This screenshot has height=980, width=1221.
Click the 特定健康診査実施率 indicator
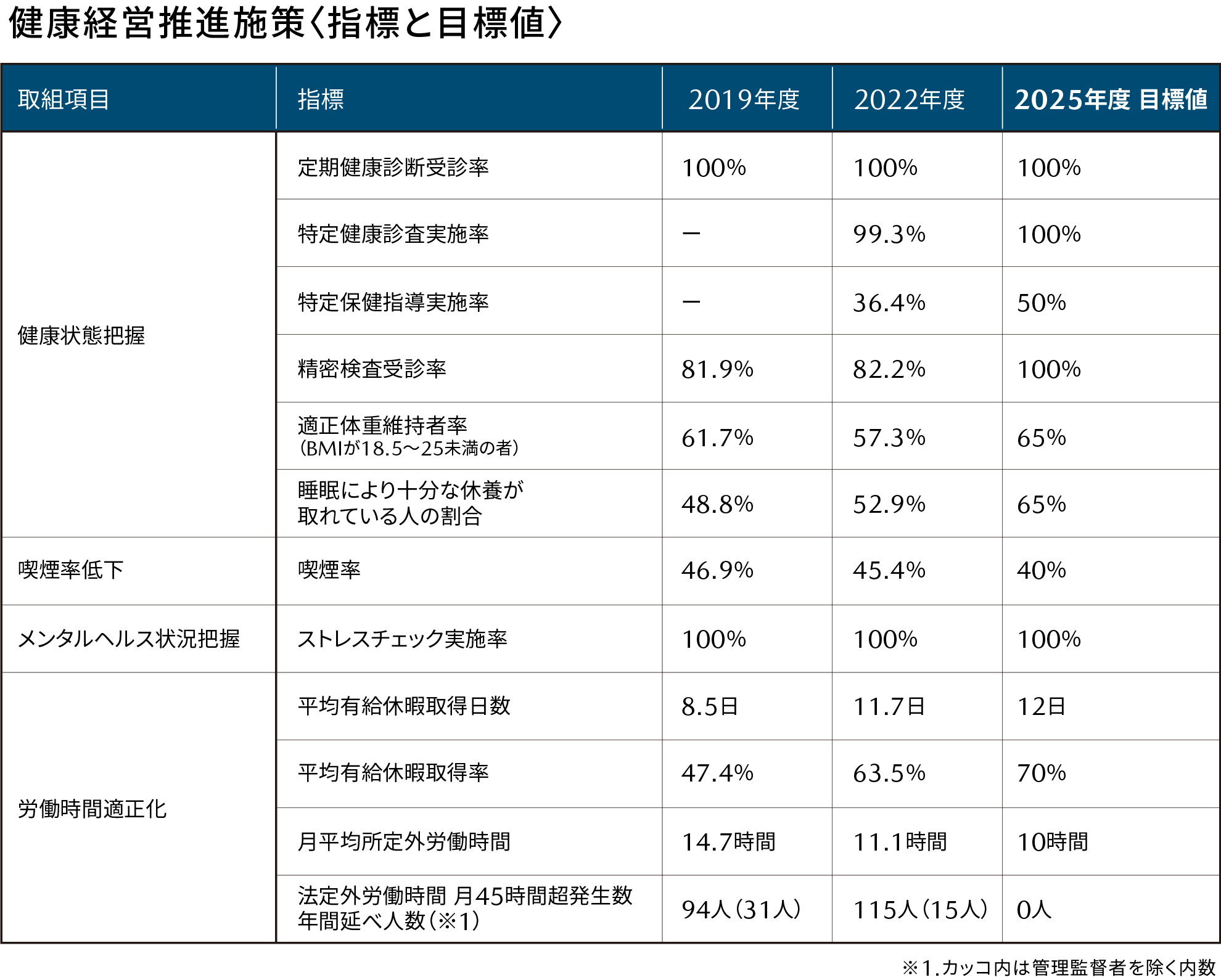[x=393, y=234]
